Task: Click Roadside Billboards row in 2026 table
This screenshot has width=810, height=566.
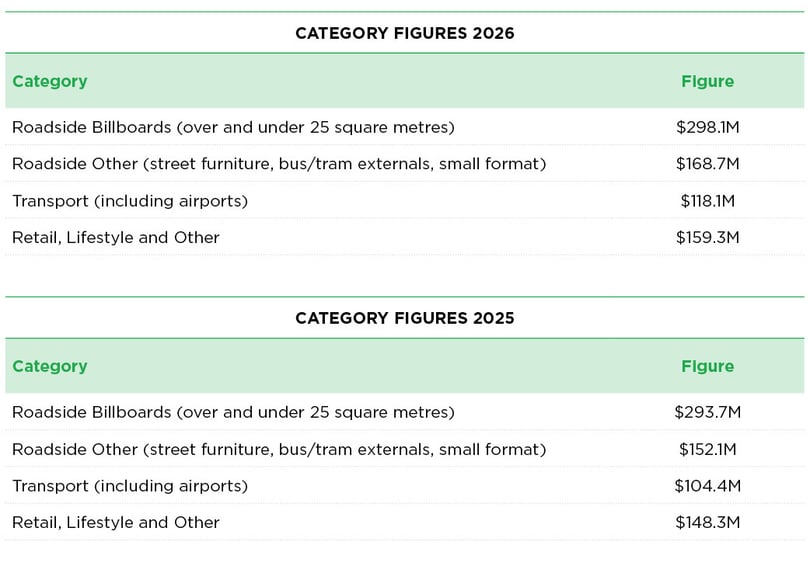Action: coord(404,127)
